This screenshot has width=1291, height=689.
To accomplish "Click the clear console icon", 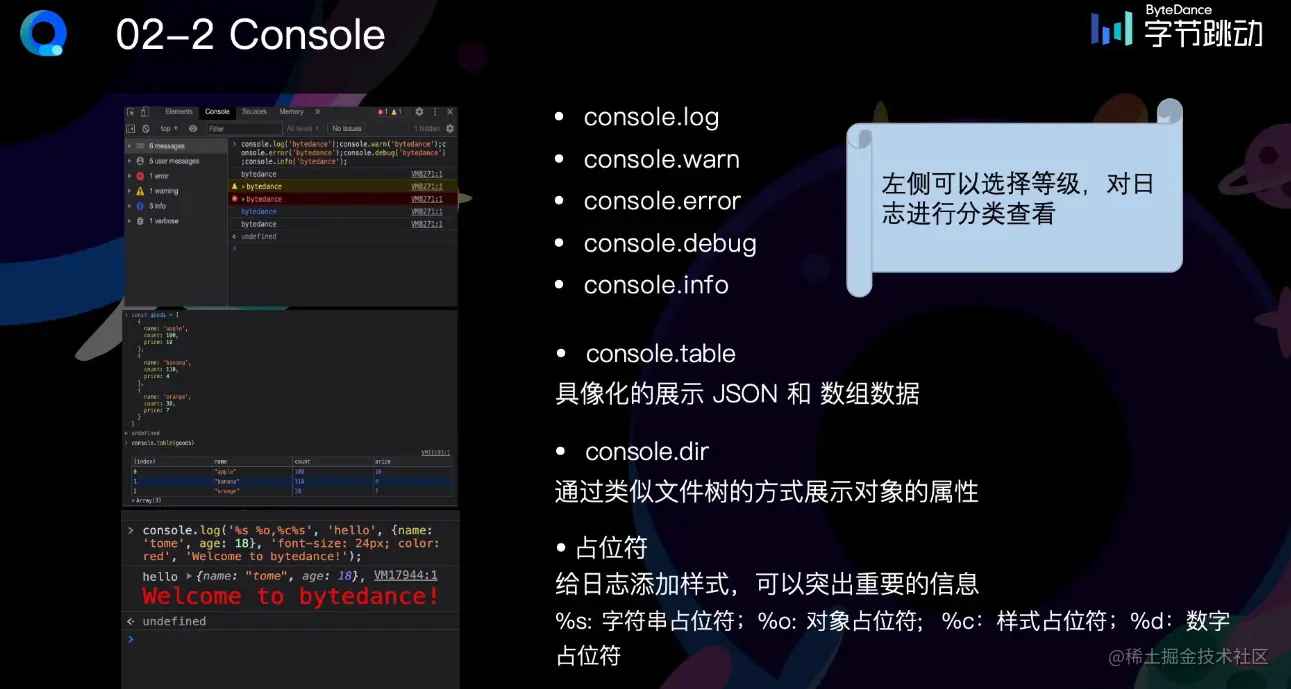I will pos(146,128).
